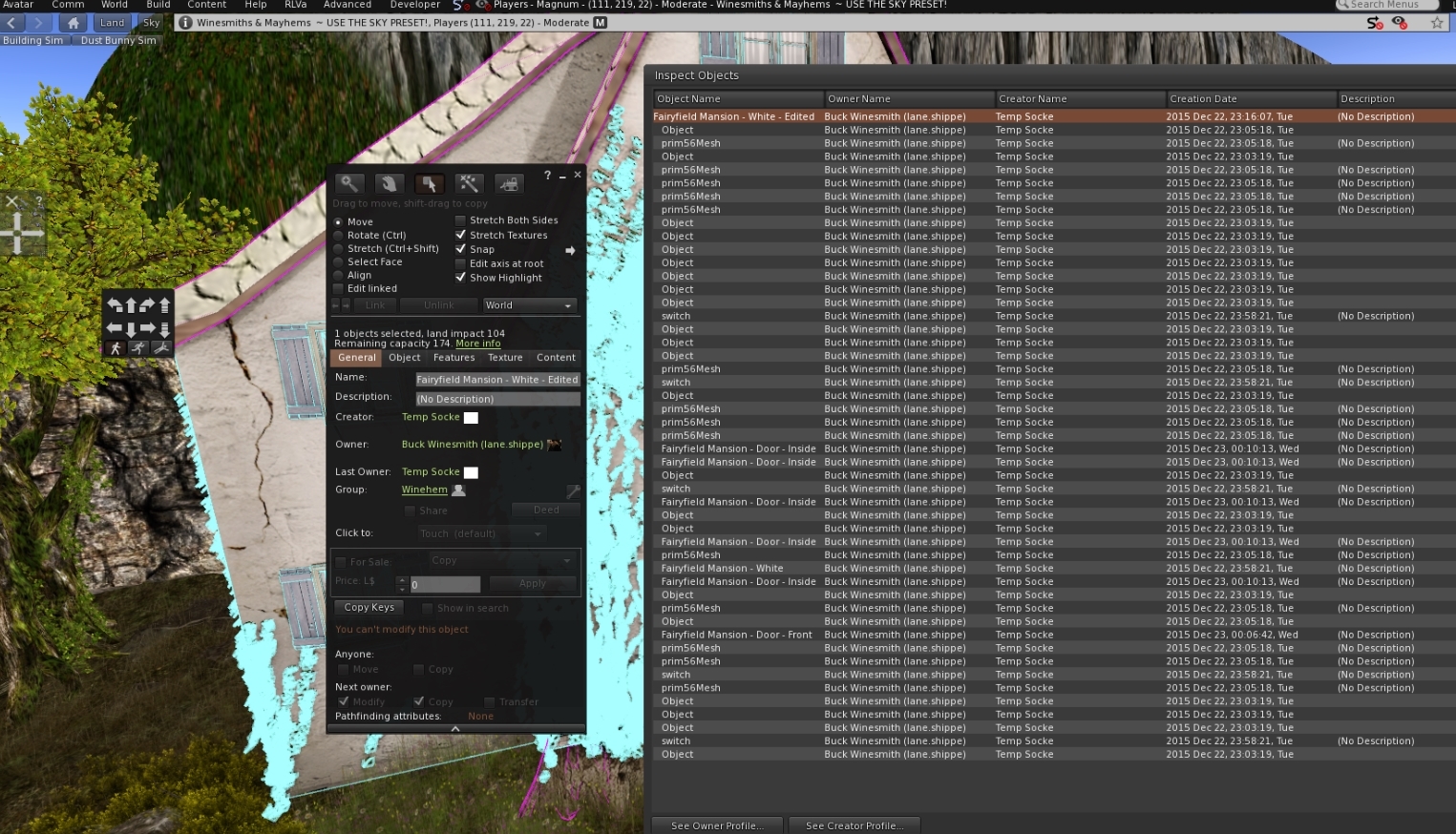Collapse the build floater with bottom chevron
The height and width of the screenshot is (834, 1456).
click(455, 729)
